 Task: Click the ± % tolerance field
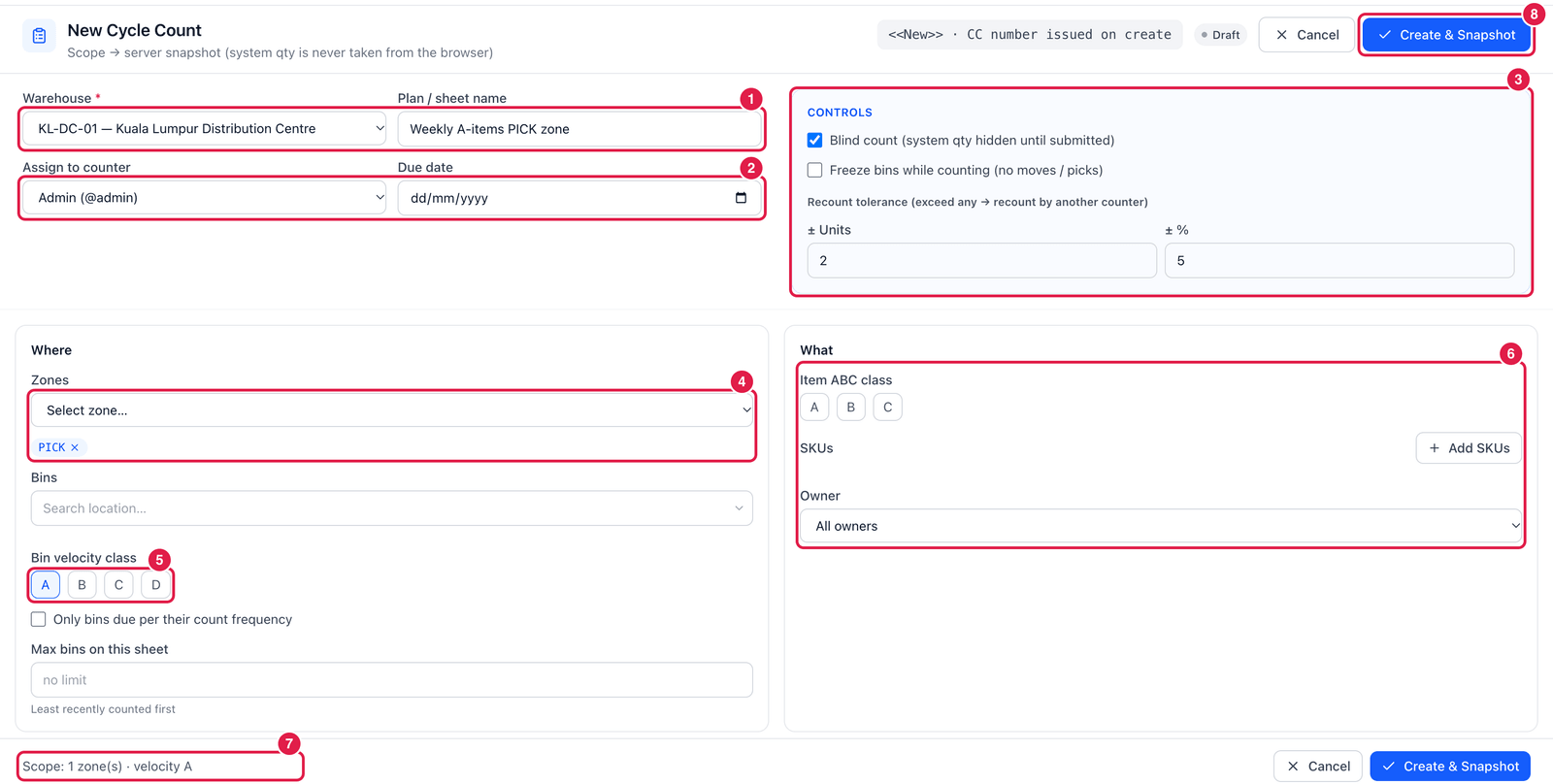coord(1339,261)
